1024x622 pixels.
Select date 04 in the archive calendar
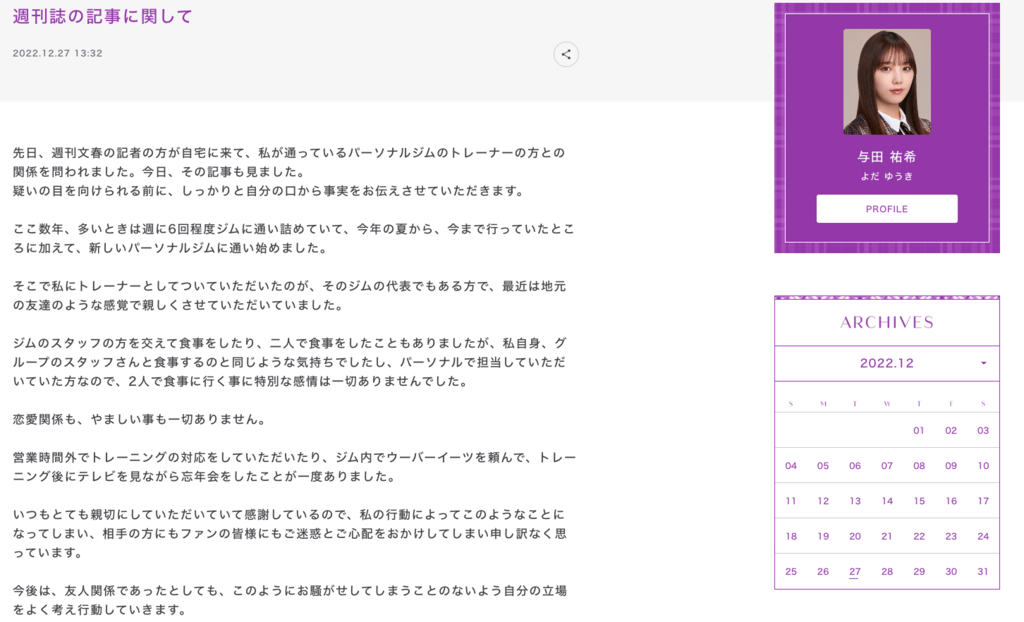(791, 466)
